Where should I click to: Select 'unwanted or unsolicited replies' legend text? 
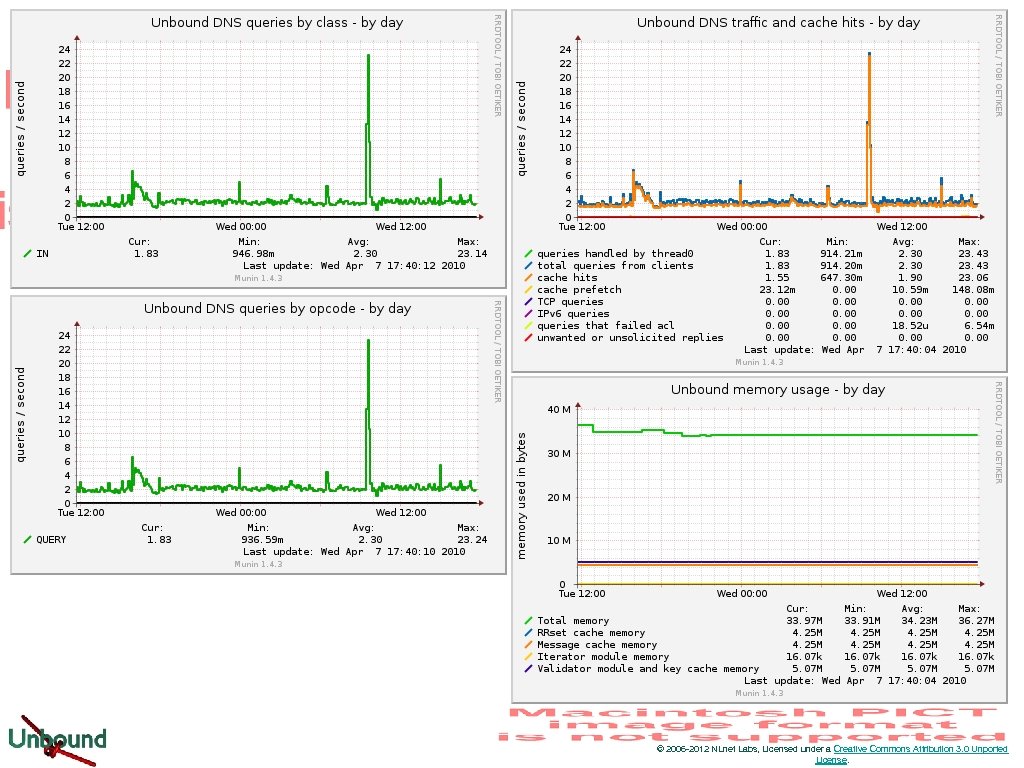[x=630, y=337]
